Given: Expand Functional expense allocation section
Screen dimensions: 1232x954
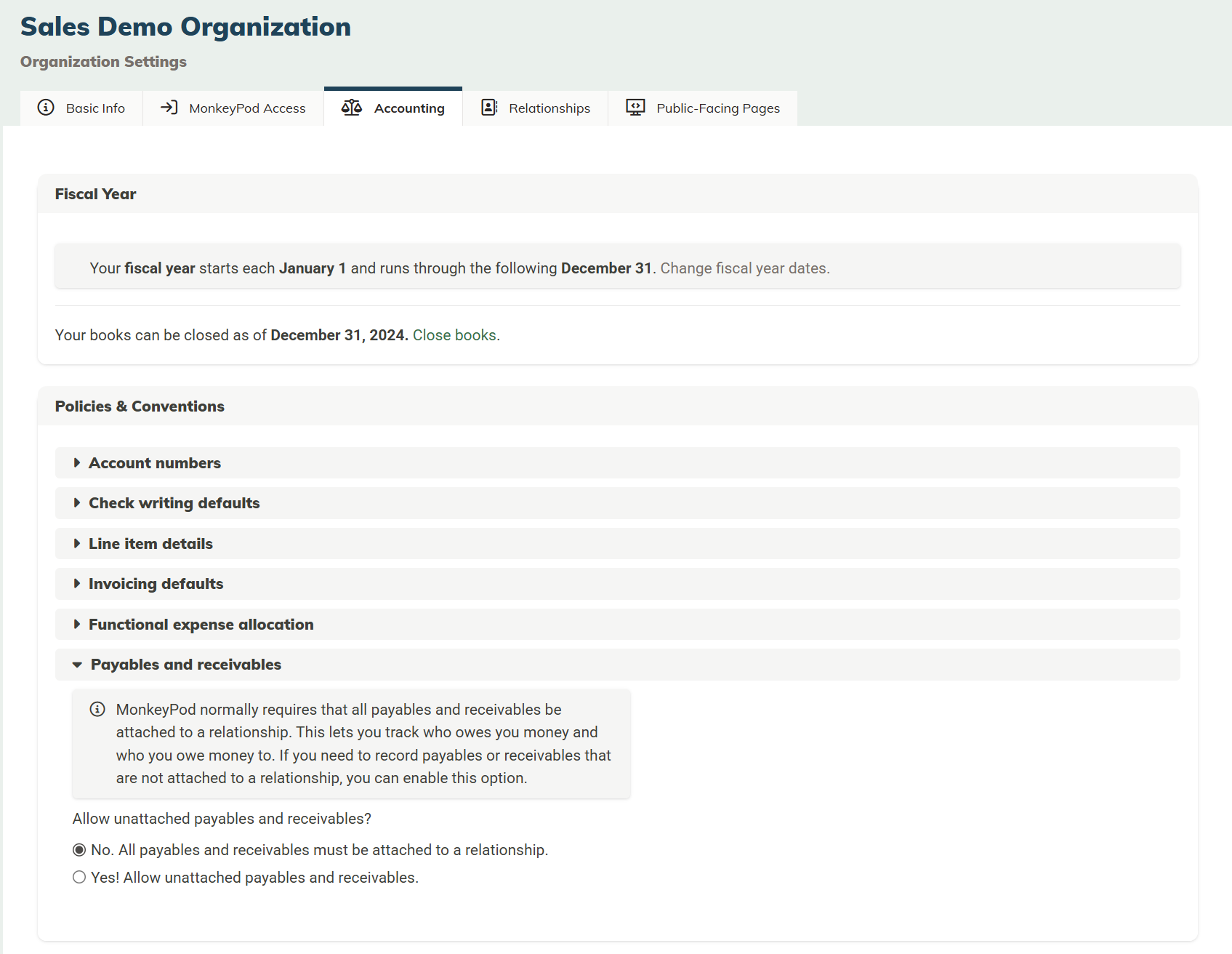Looking at the screenshot, I should tap(201, 625).
